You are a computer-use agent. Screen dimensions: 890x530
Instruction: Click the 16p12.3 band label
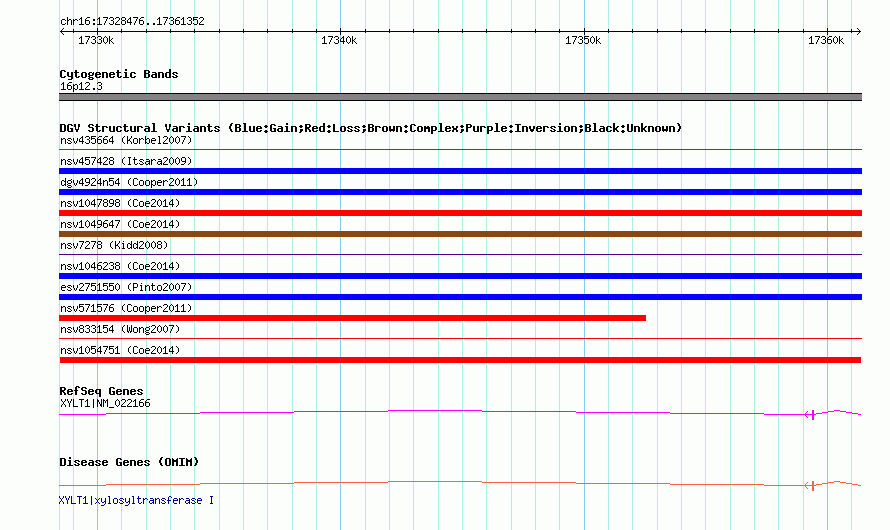(81, 86)
